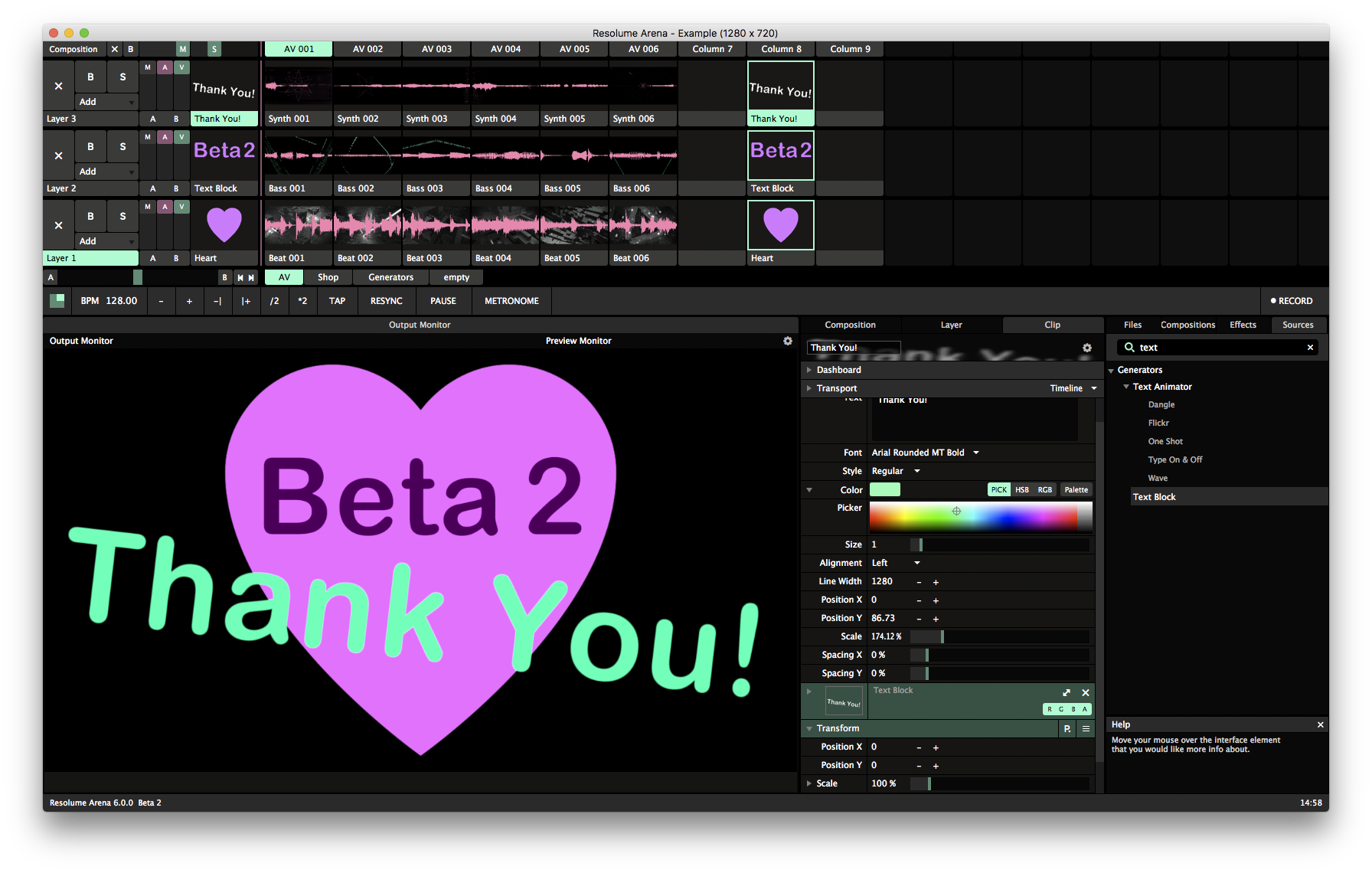Screen dimensions: 1372x873
Task: Remove the Text Block effect with X
Action: tap(1085, 692)
